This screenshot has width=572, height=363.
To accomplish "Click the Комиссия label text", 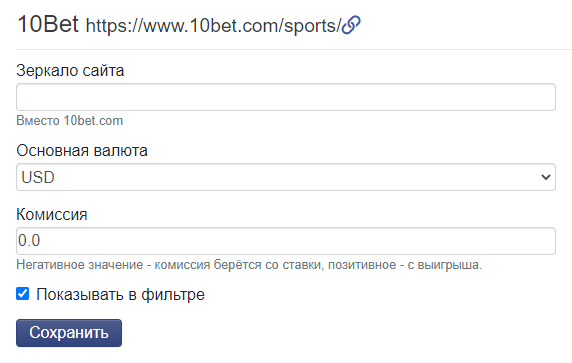I will pos(52,215).
